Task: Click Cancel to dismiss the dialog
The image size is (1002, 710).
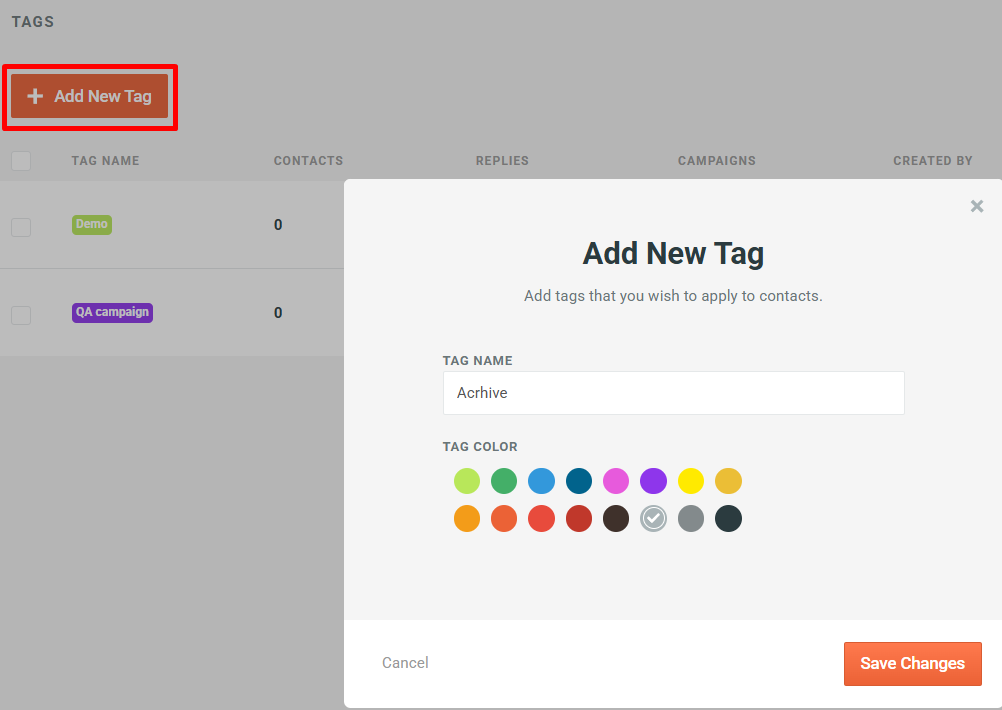Action: [x=404, y=662]
